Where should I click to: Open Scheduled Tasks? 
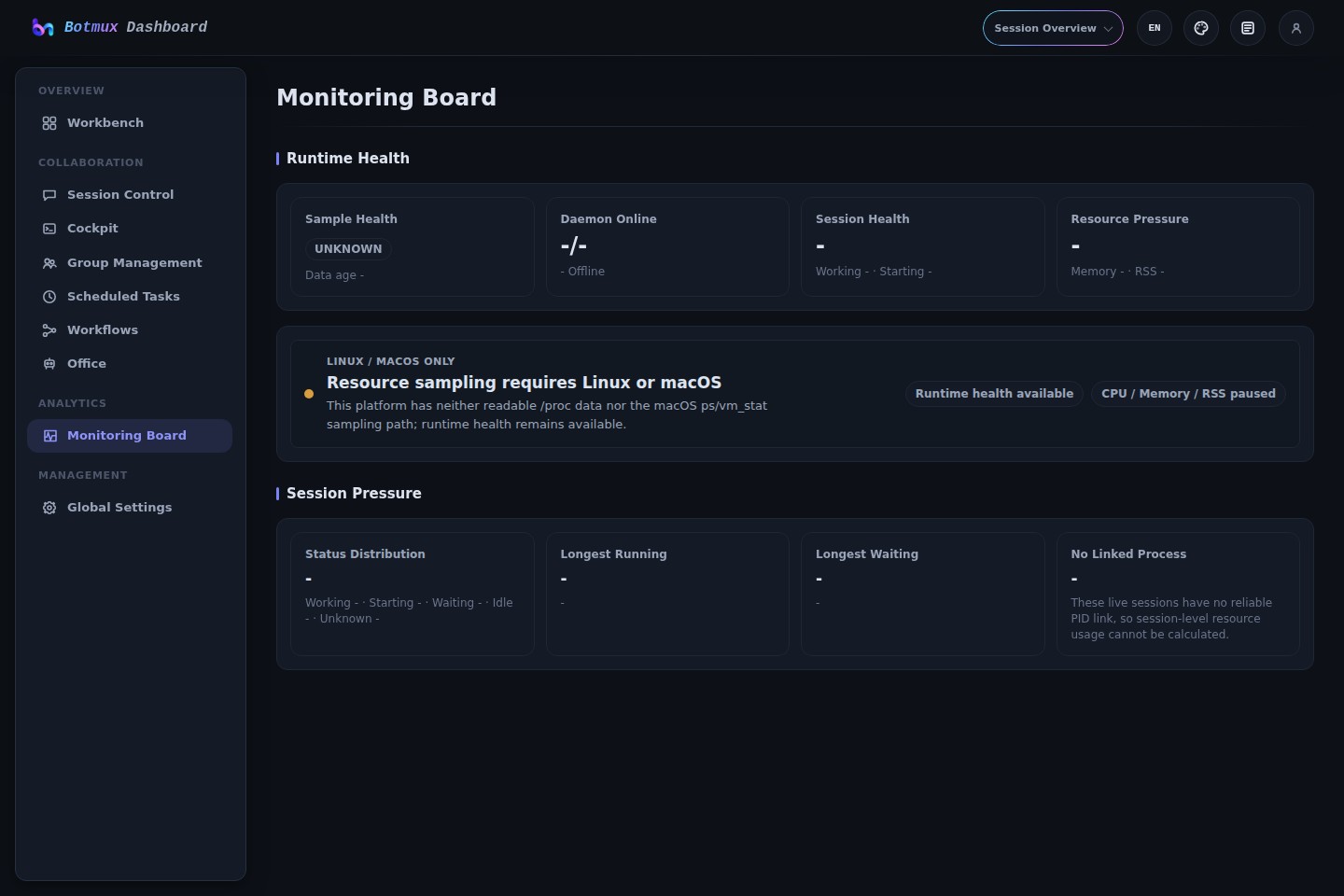[x=130, y=297]
